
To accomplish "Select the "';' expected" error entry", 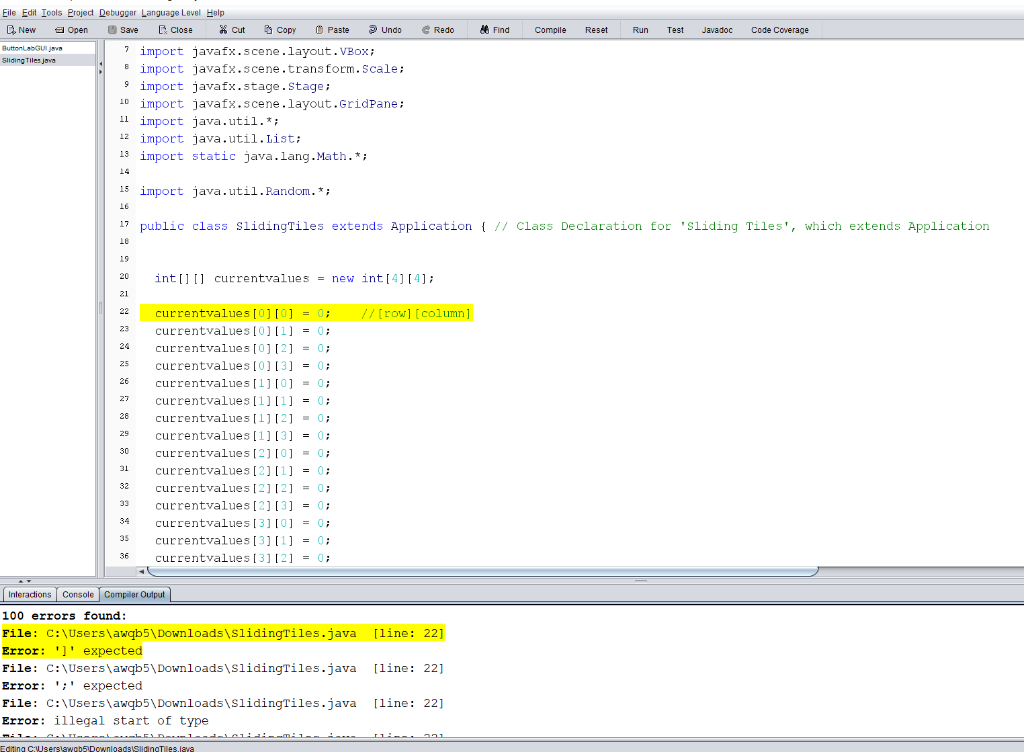I will click(72, 685).
